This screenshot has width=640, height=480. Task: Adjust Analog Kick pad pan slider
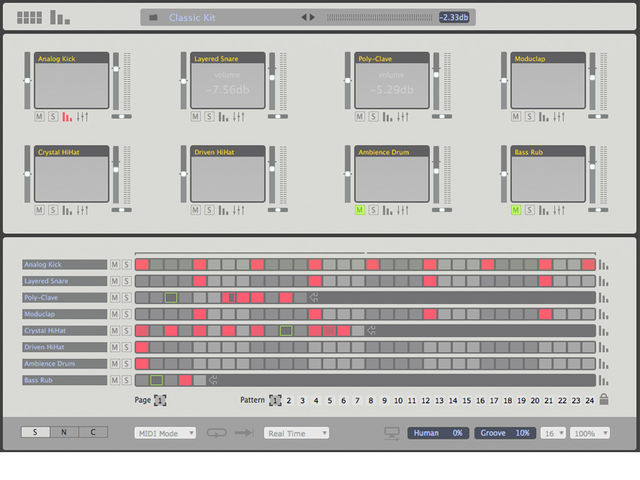[x=122, y=116]
